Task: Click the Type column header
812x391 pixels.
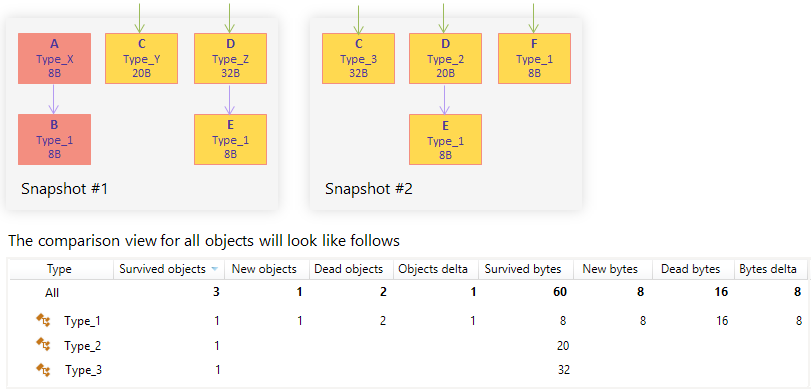Action: click(59, 269)
